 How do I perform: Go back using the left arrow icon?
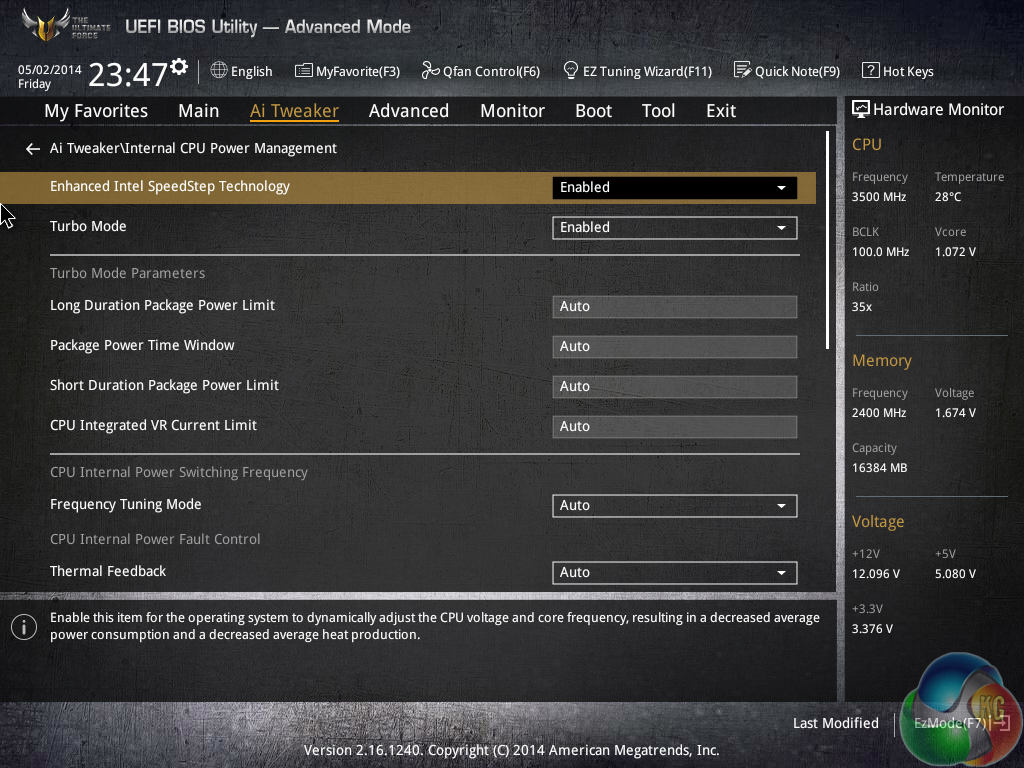33,149
